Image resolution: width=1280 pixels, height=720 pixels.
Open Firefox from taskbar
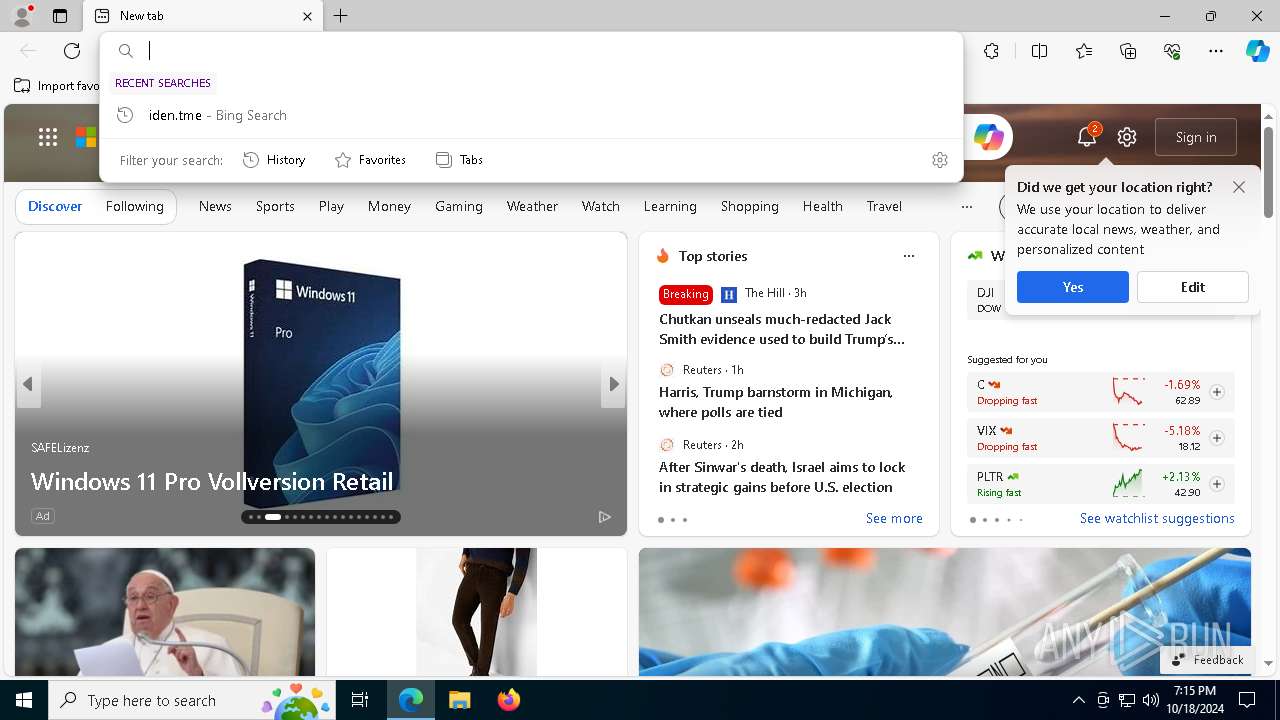click(x=508, y=700)
